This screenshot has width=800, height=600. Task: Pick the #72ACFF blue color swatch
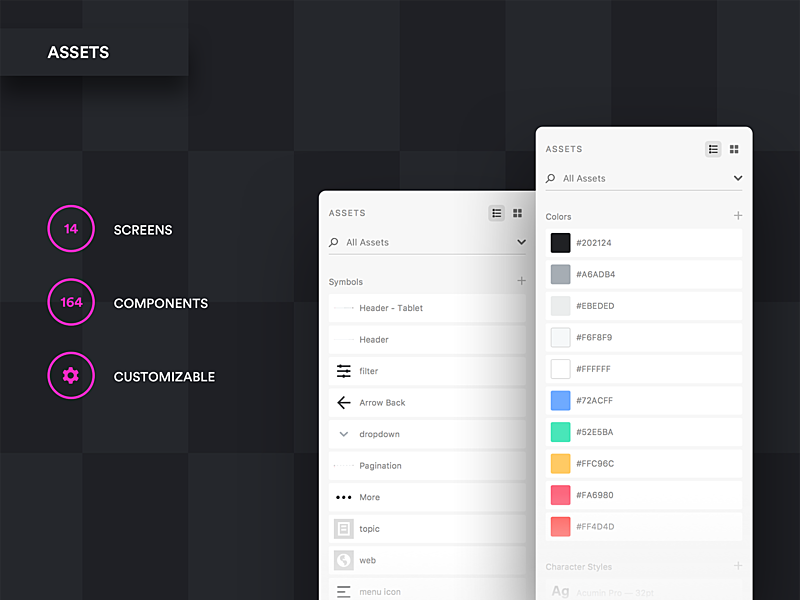(x=560, y=401)
